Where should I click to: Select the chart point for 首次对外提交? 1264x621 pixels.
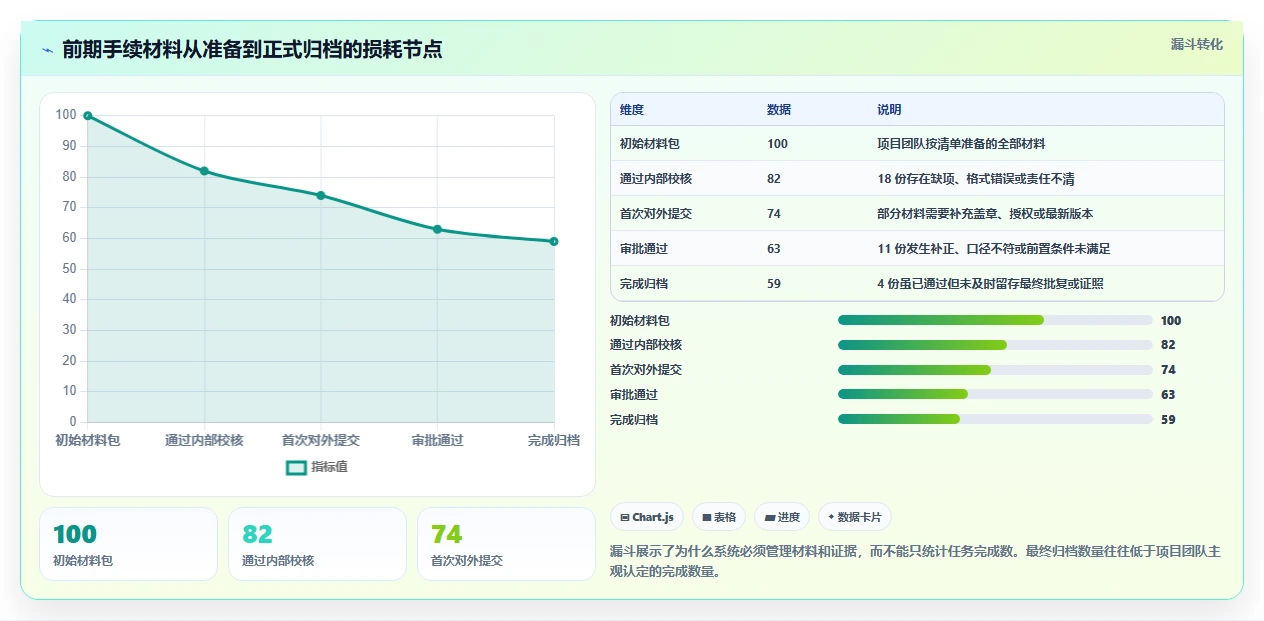point(321,195)
